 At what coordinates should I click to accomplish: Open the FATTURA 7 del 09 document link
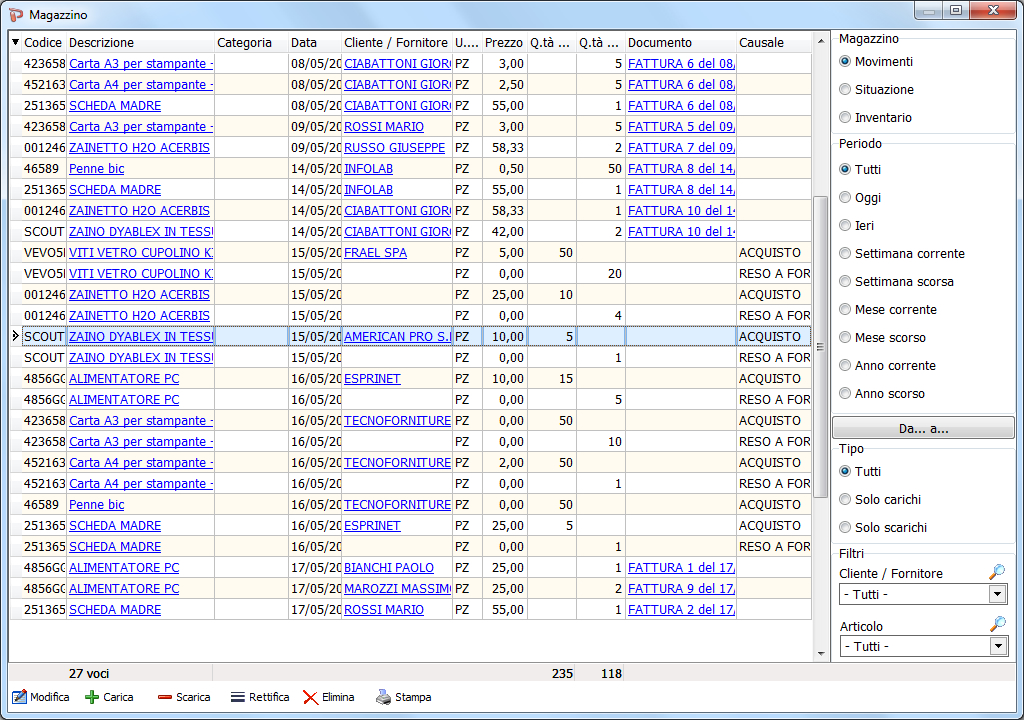[x=681, y=148]
